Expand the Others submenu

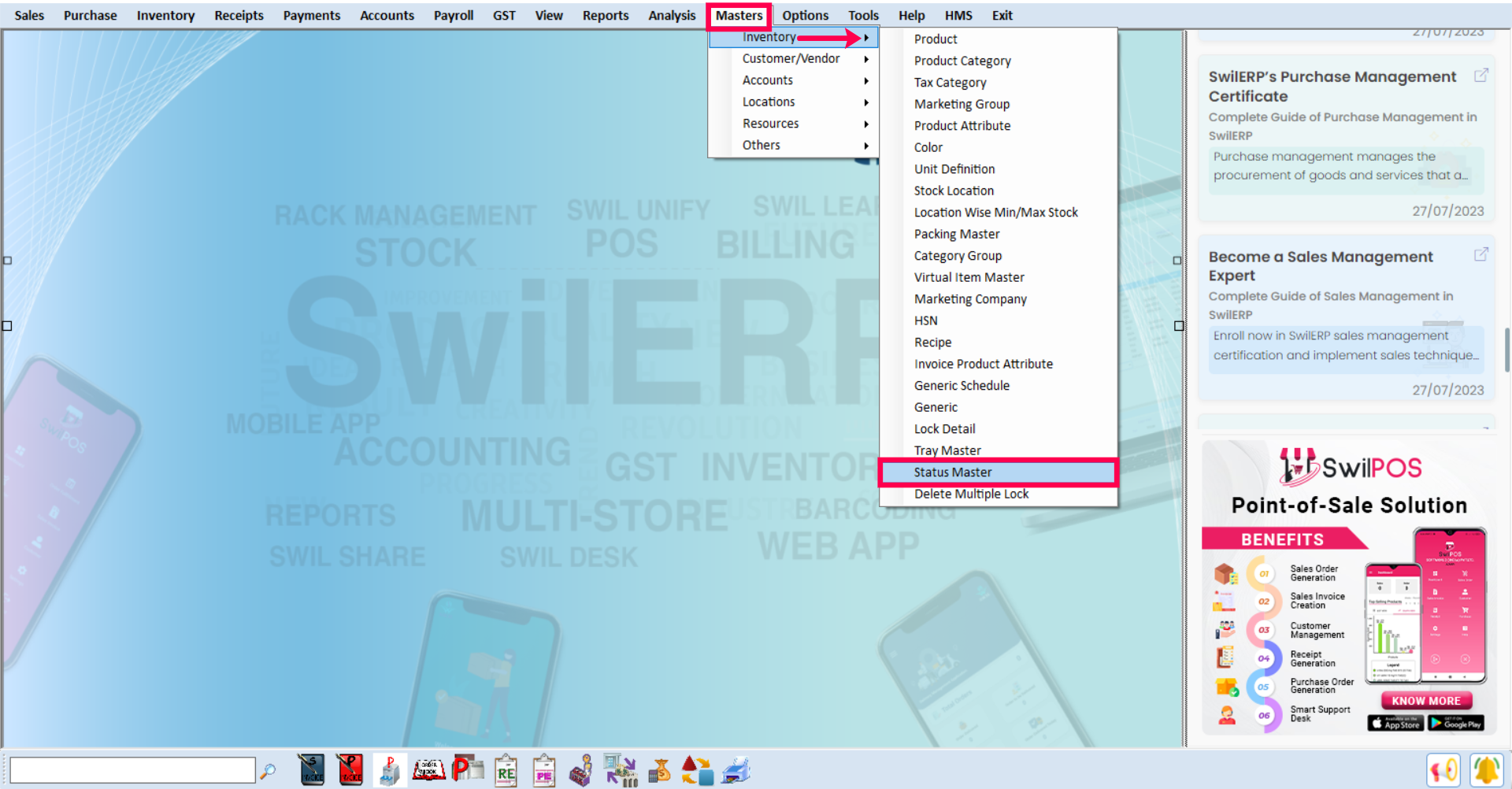coord(794,146)
